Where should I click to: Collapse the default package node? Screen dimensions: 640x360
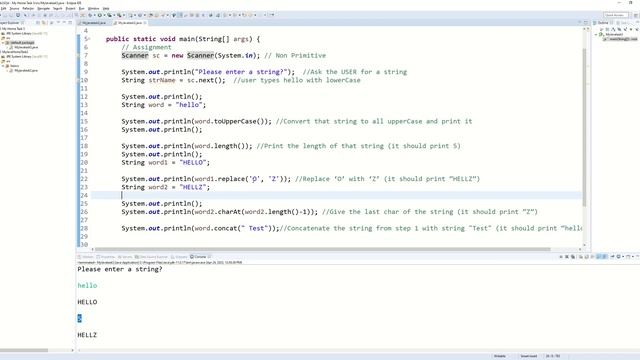pyautogui.click(x=2, y=43)
